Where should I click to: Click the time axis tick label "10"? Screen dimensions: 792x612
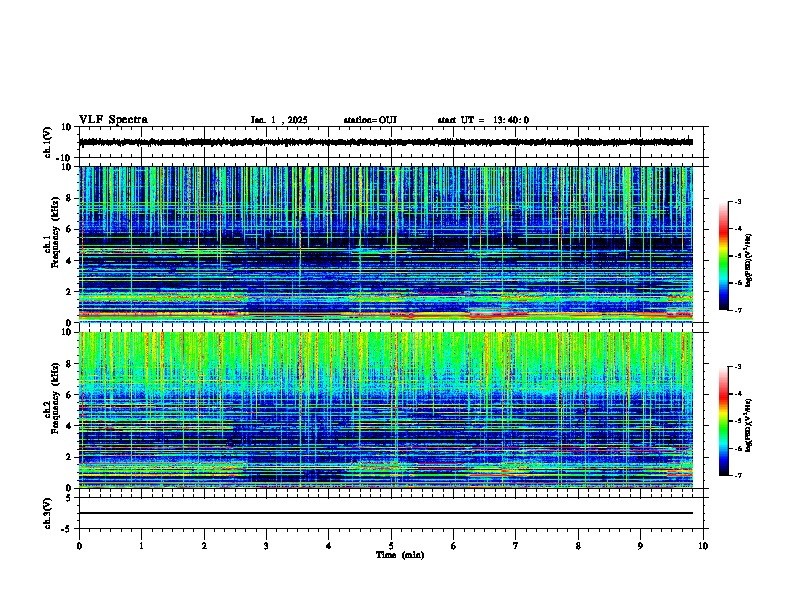point(703,546)
